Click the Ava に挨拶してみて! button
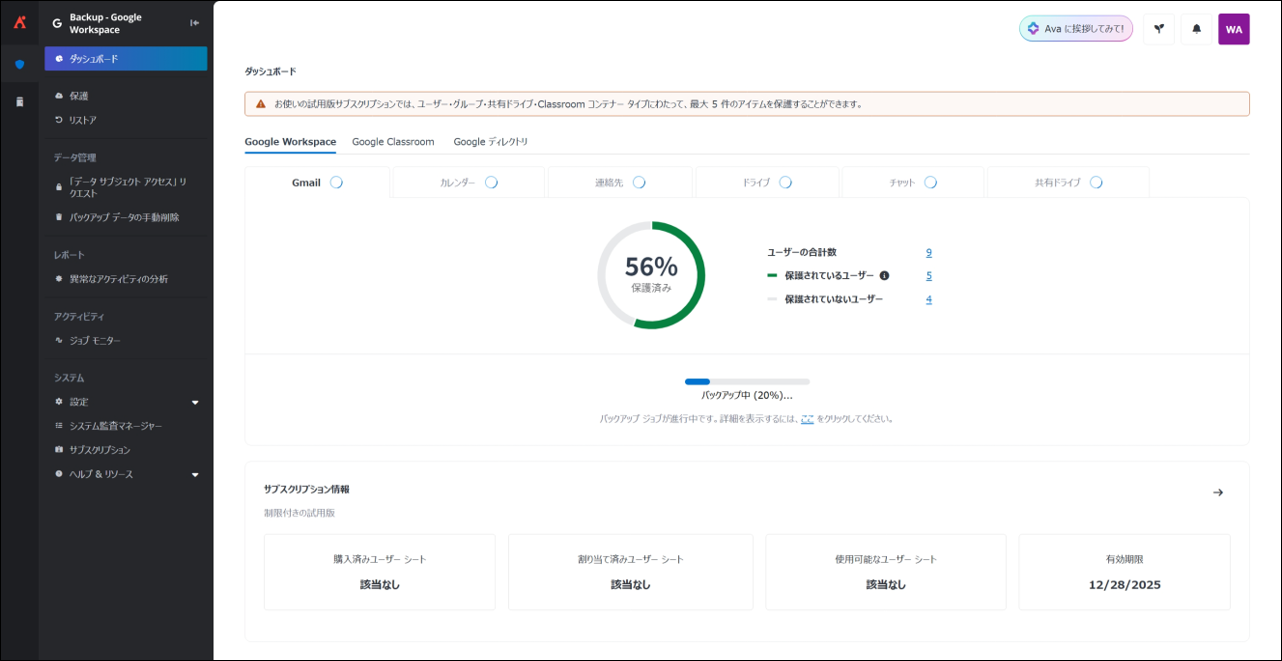This screenshot has height=661, width=1282. (x=1075, y=29)
